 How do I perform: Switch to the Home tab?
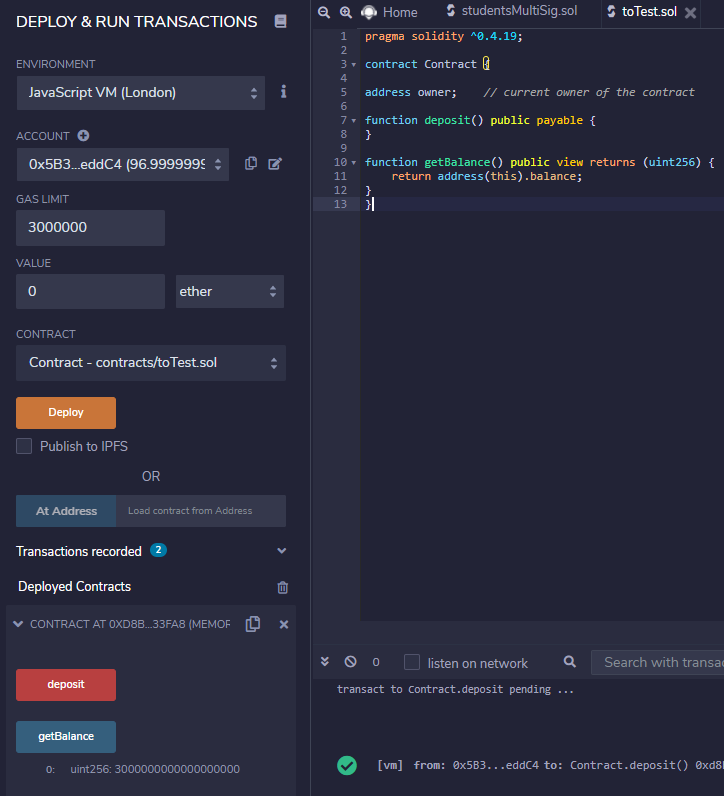tap(389, 12)
